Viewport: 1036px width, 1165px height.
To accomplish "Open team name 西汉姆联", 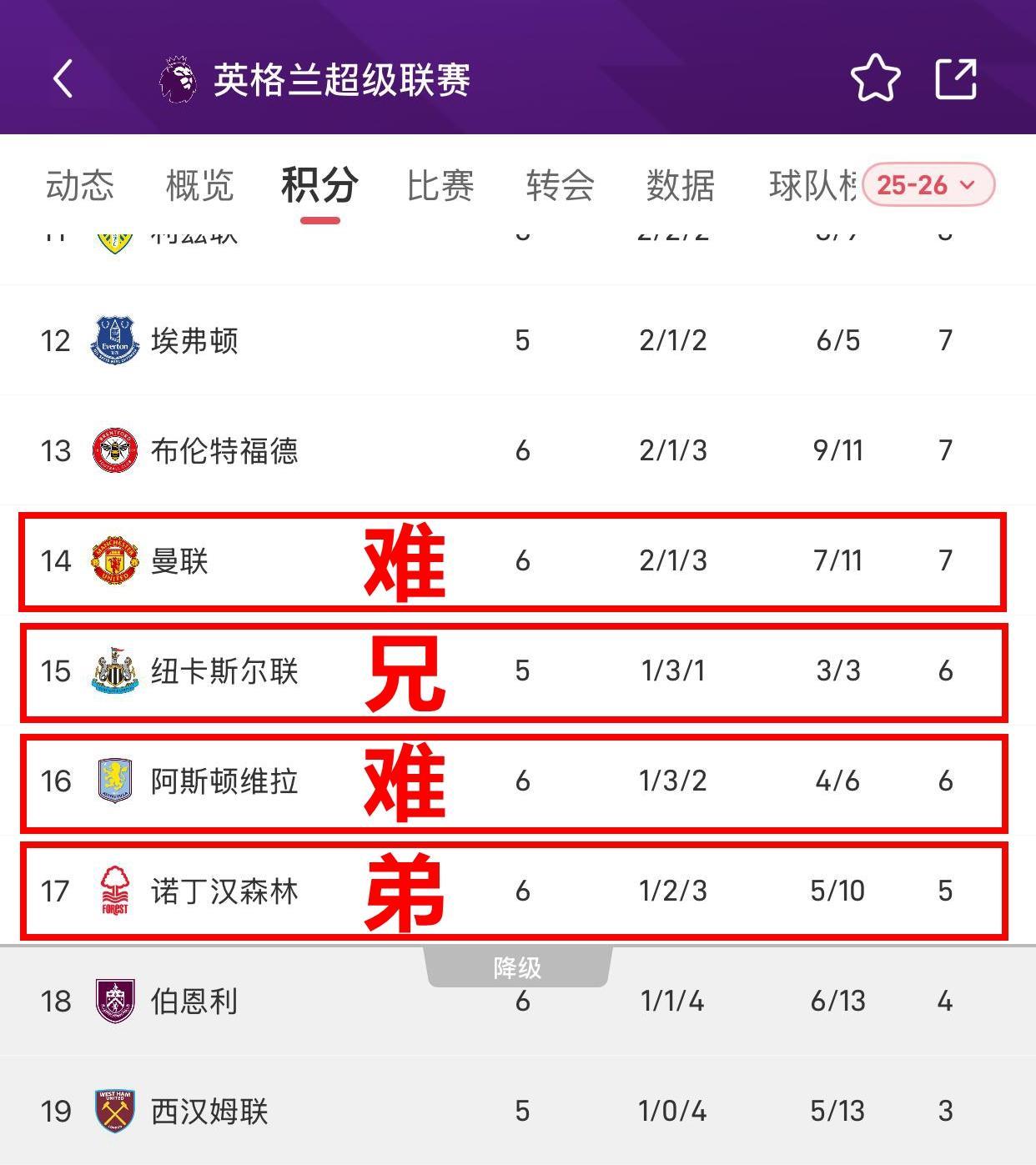I will point(209,1111).
